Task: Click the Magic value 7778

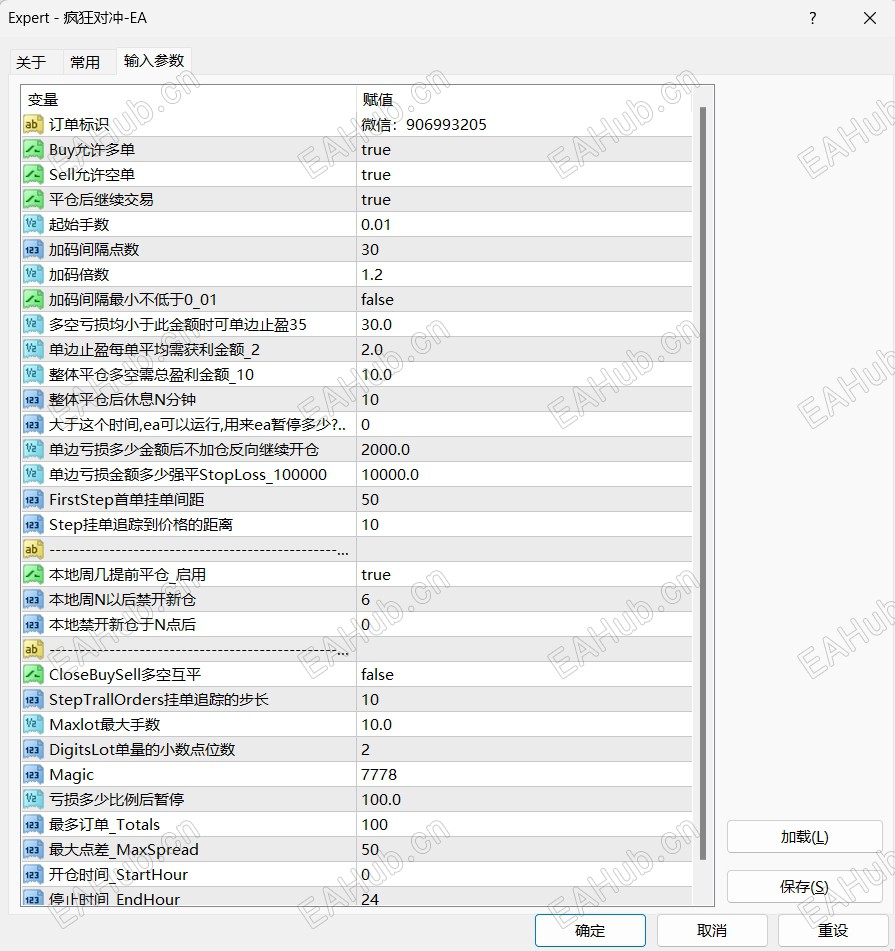Action: [x=379, y=775]
